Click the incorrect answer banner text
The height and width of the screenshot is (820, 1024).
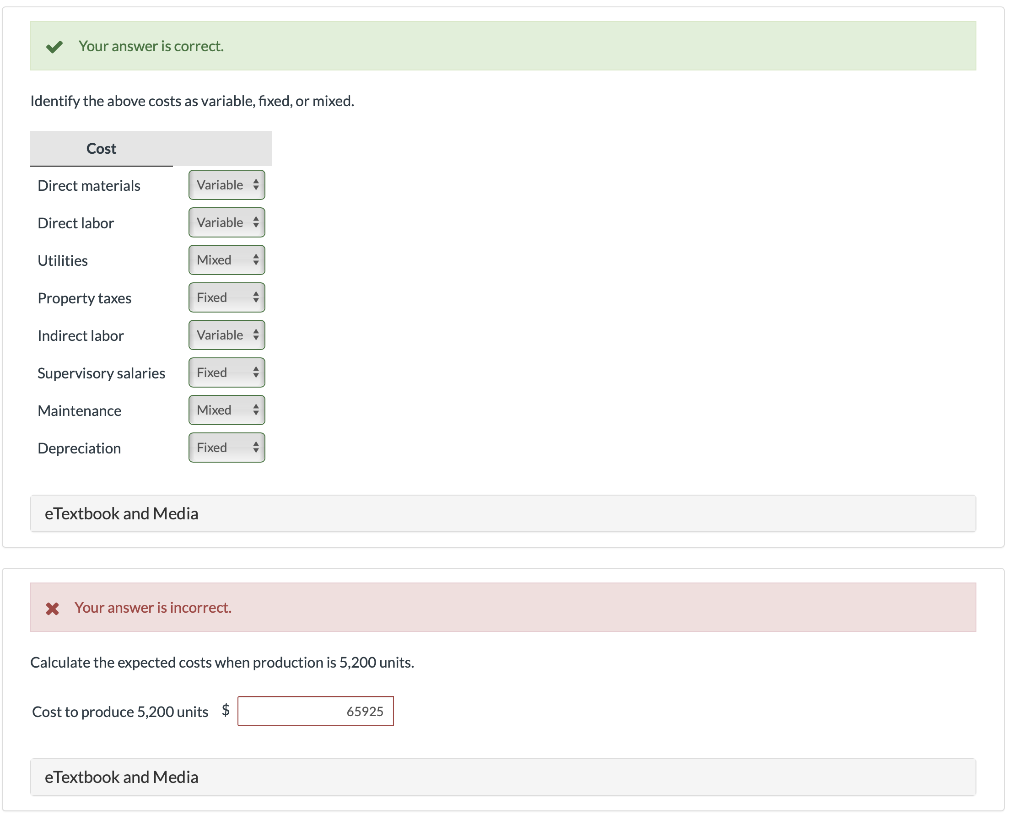[153, 607]
